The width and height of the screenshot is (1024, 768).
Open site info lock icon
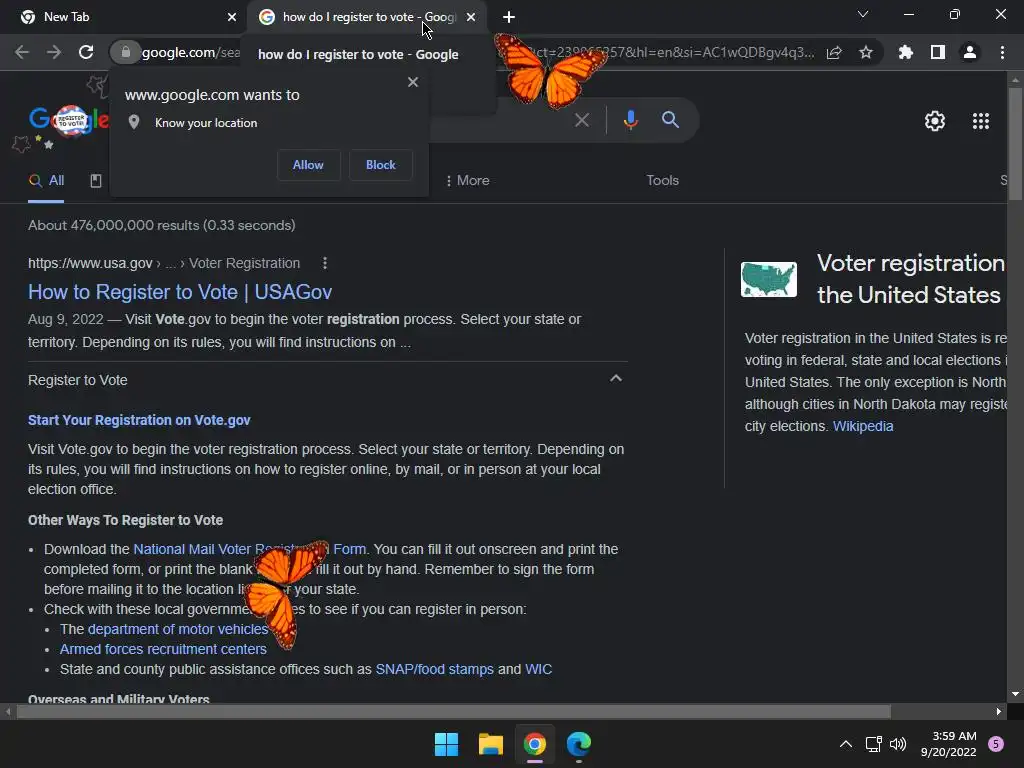pos(125,52)
